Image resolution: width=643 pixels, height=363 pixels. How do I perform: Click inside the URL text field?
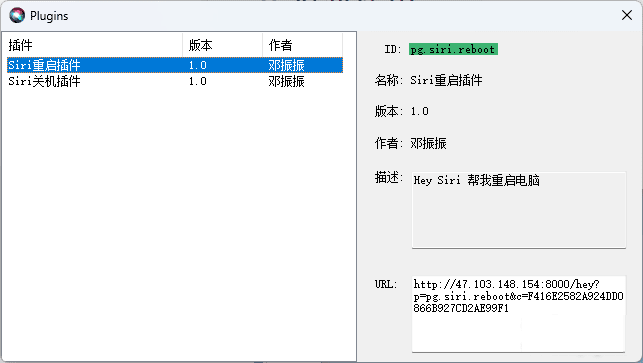pos(519,314)
